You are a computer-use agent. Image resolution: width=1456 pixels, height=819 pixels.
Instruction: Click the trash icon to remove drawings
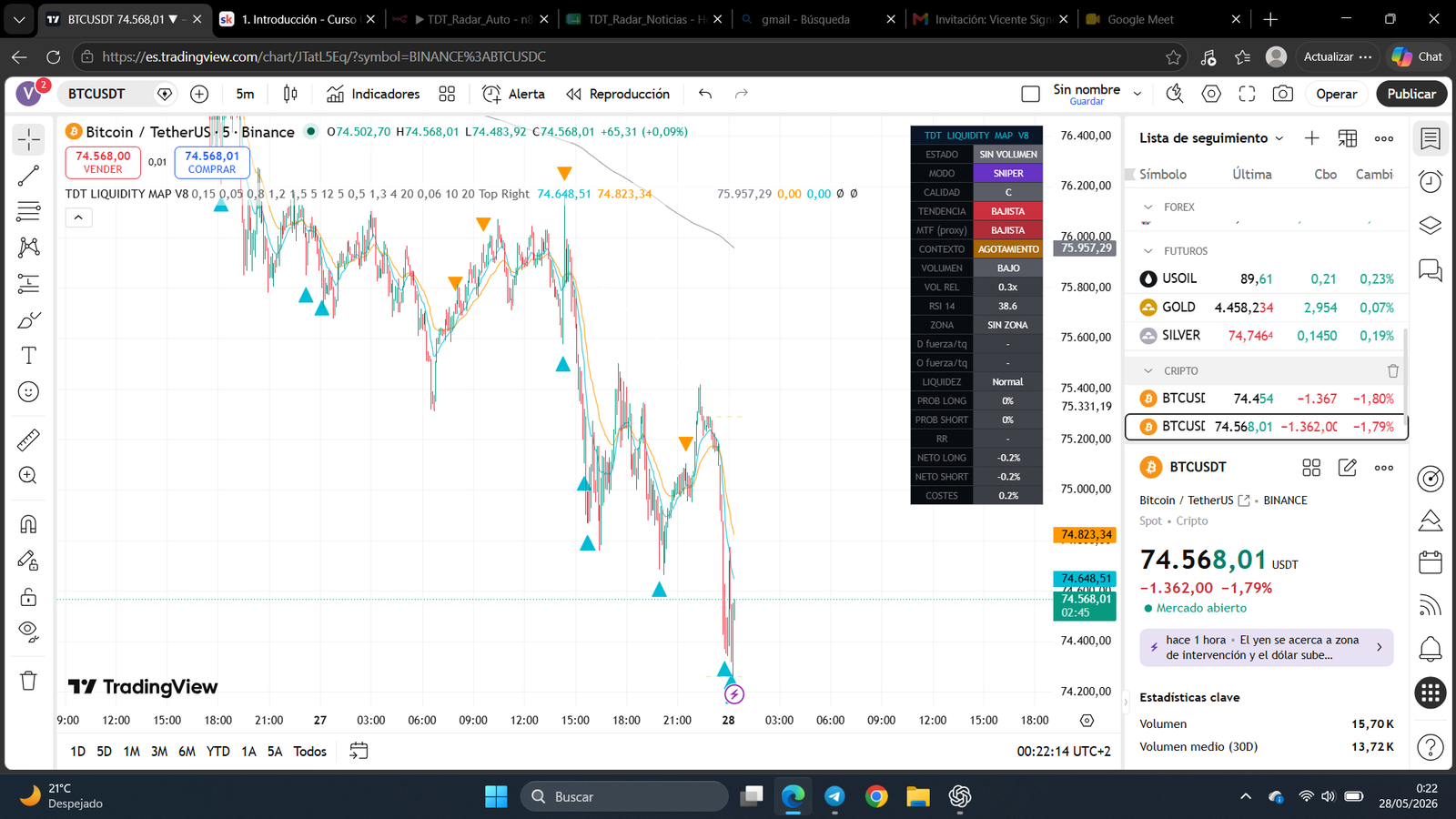point(29,681)
